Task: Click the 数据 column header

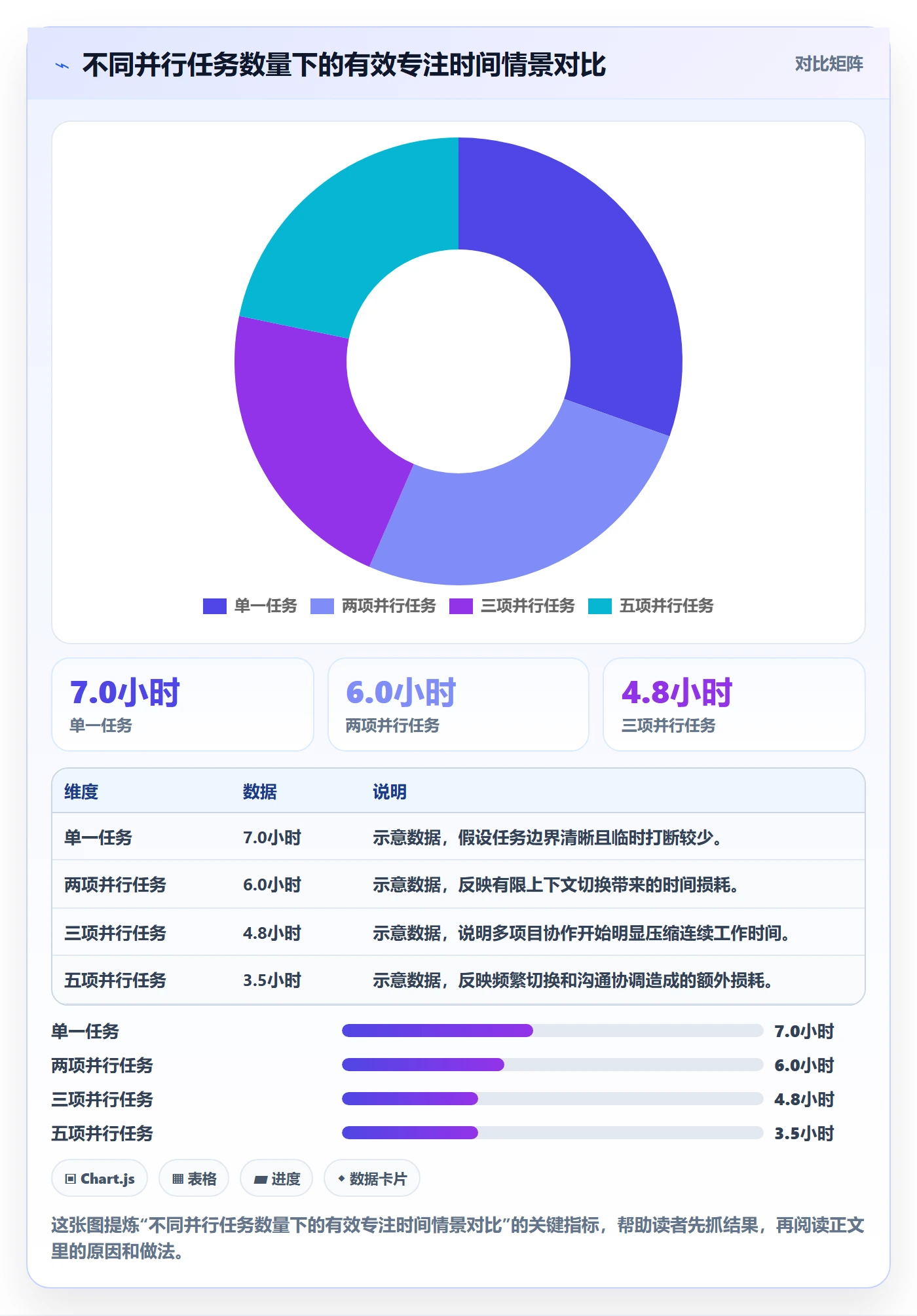Action: coord(260,792)
